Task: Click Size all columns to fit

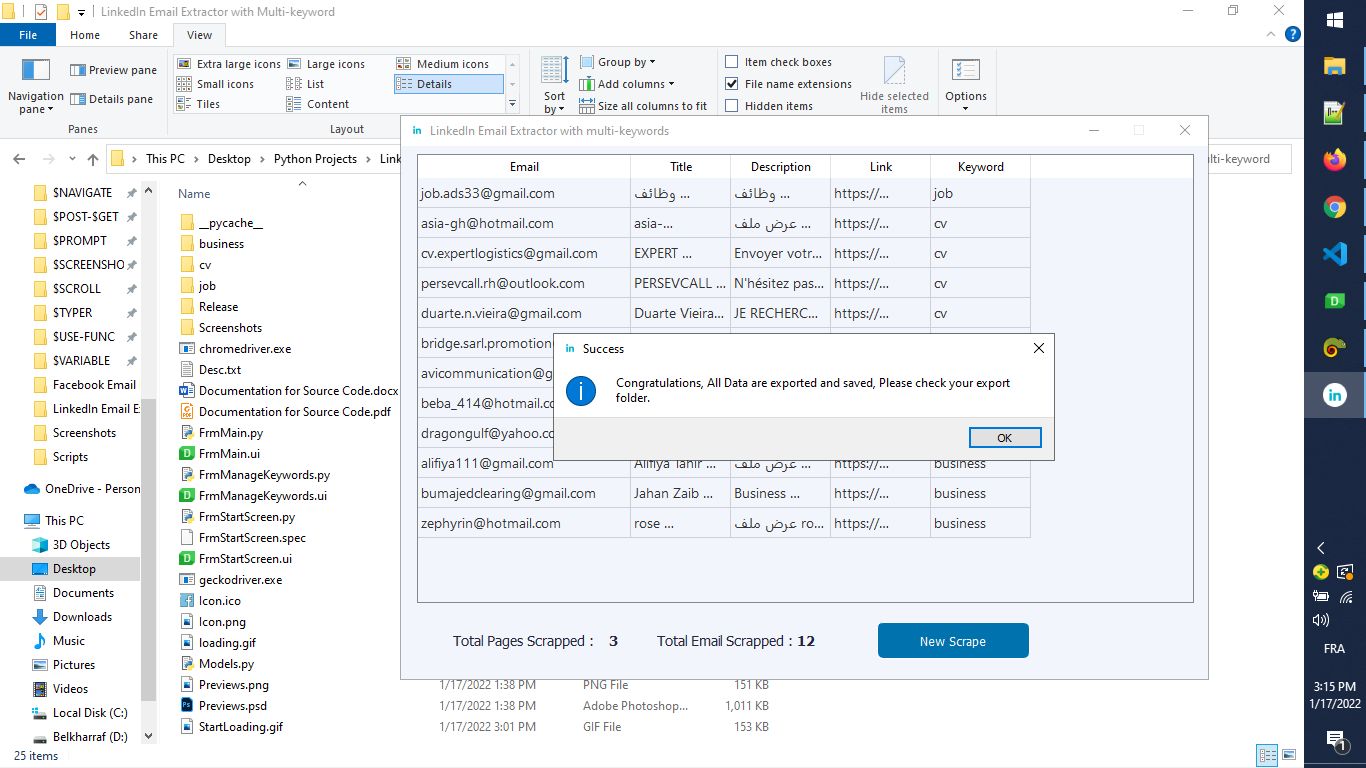Action: tap(644, 106)
